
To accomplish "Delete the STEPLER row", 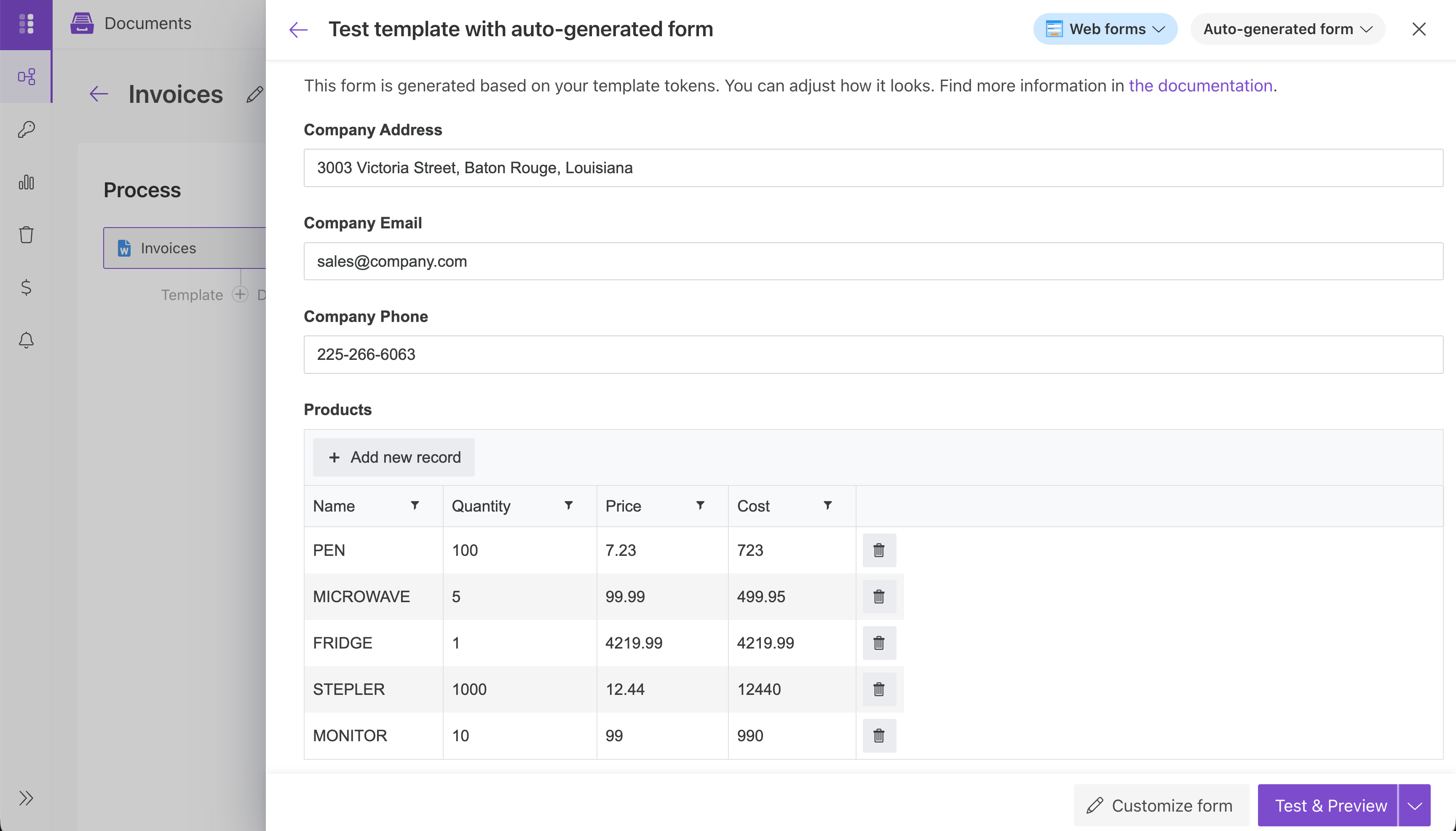I will [x=879, y=689].
